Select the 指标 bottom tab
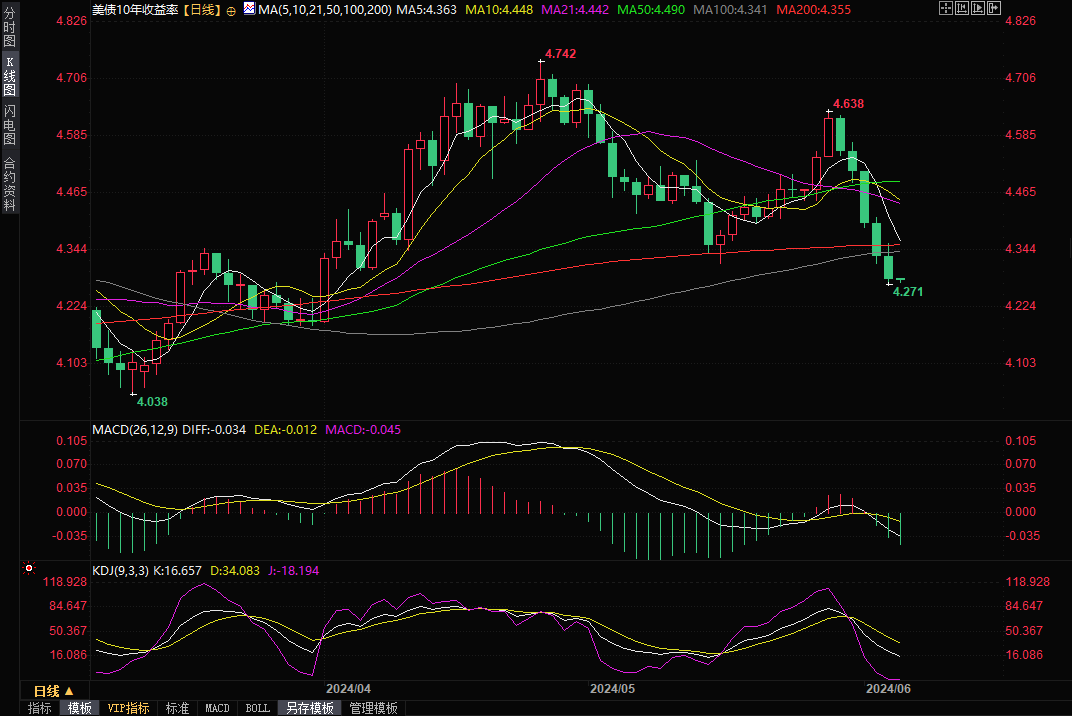The width and height of the screenshot is (1072, 716). pyautogui.click(x=40, y=708)
